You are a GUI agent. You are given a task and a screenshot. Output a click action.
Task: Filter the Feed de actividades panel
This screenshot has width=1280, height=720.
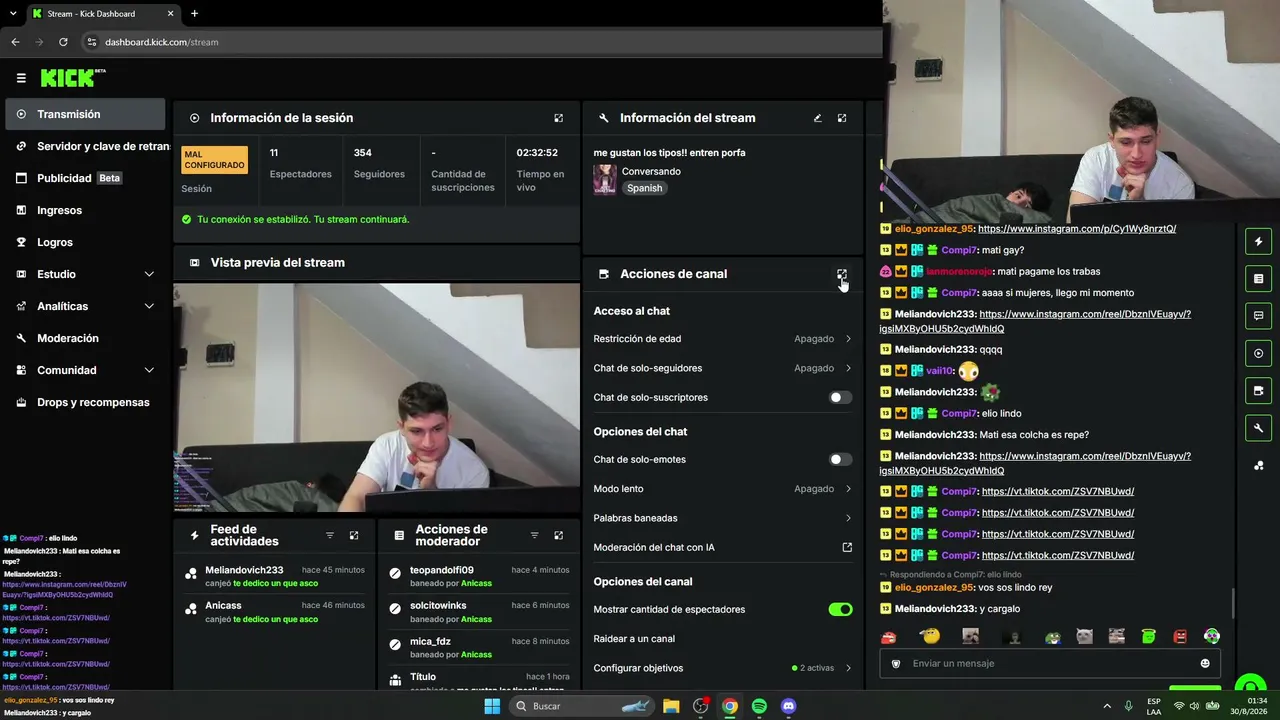point(330,536)
